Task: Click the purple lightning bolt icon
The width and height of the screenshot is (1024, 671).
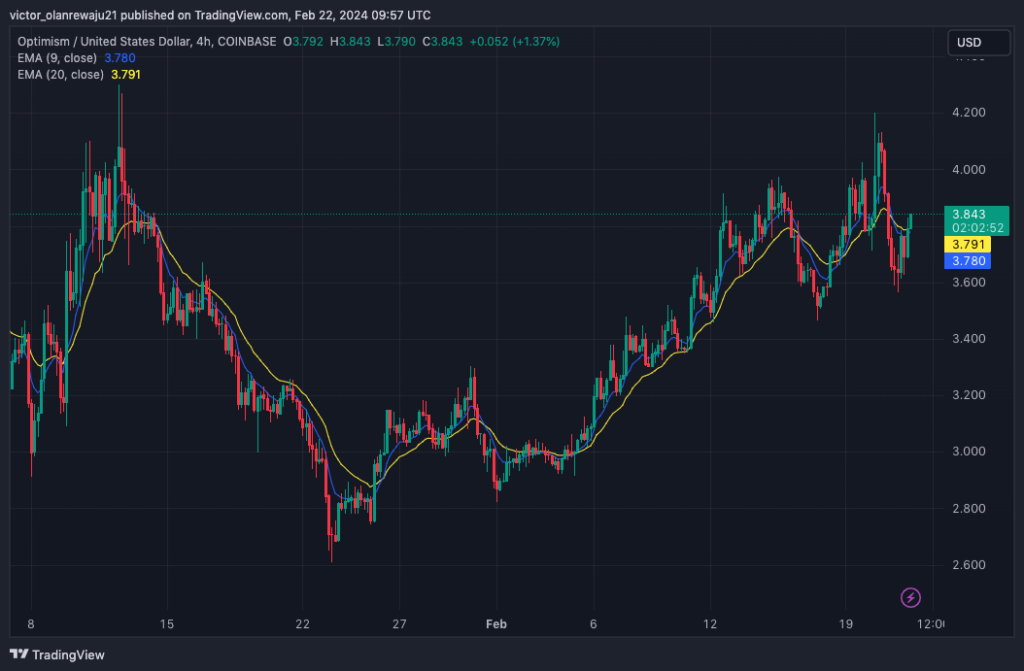Action: click(911, 599)
